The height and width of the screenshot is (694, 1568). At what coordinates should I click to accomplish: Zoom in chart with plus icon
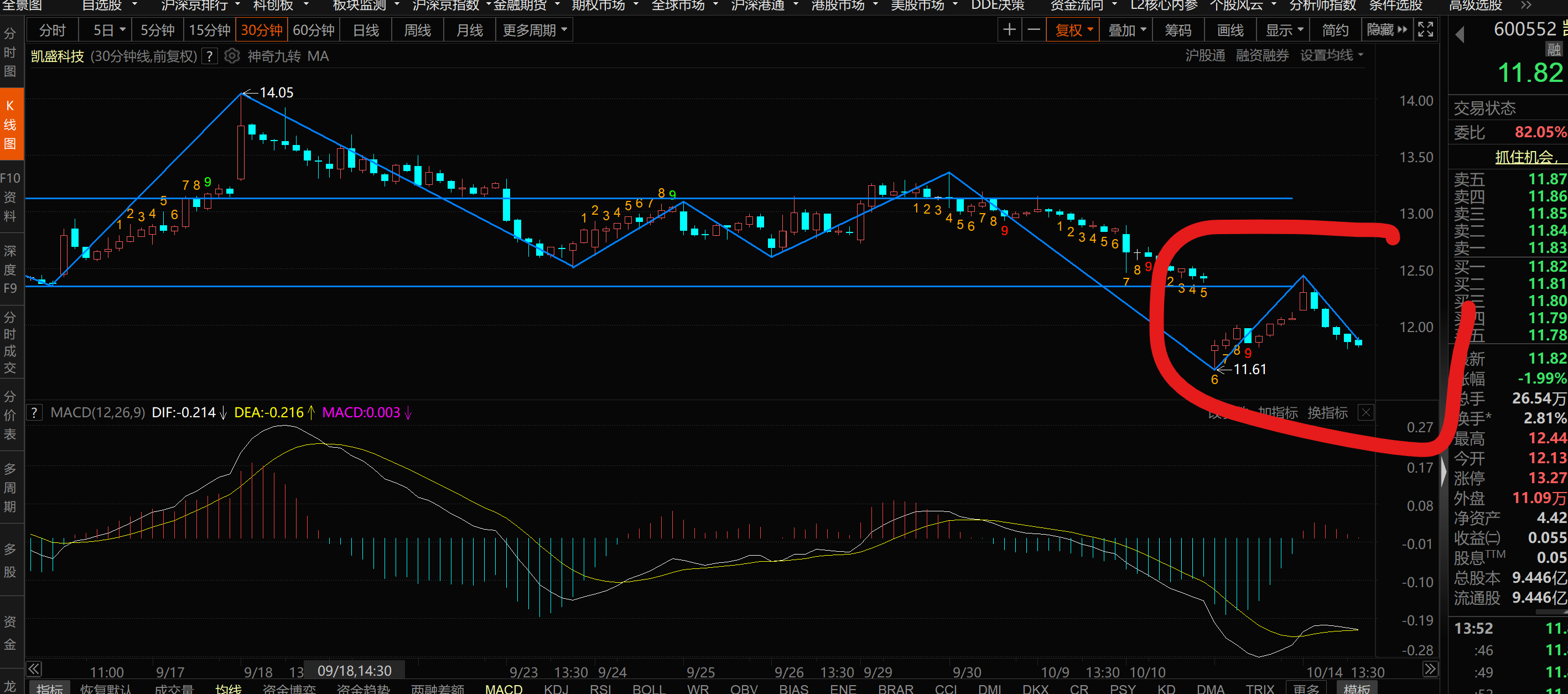pos(1009,30)
